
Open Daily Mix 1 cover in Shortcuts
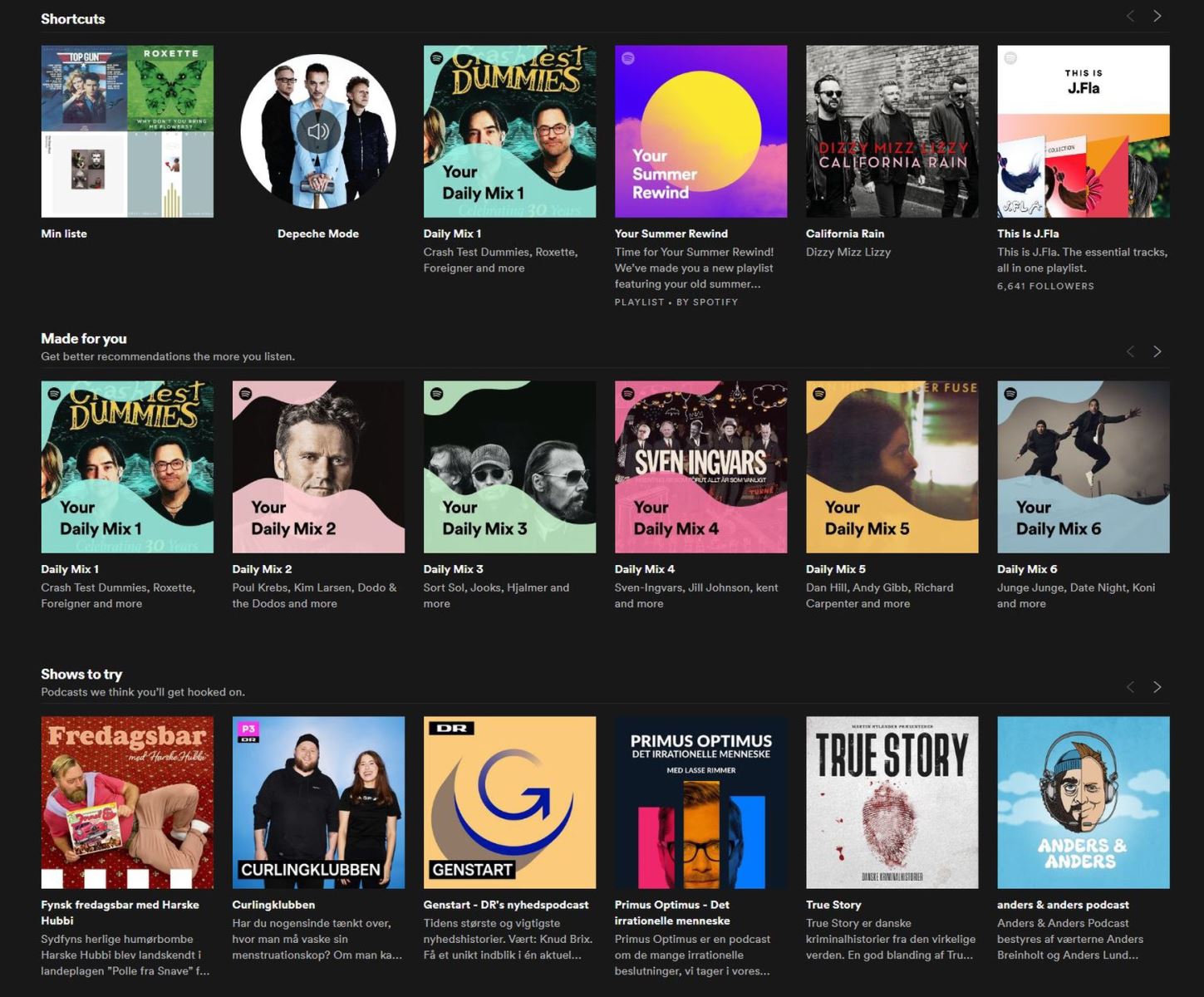pyautogui.click(x=509, y=131)
